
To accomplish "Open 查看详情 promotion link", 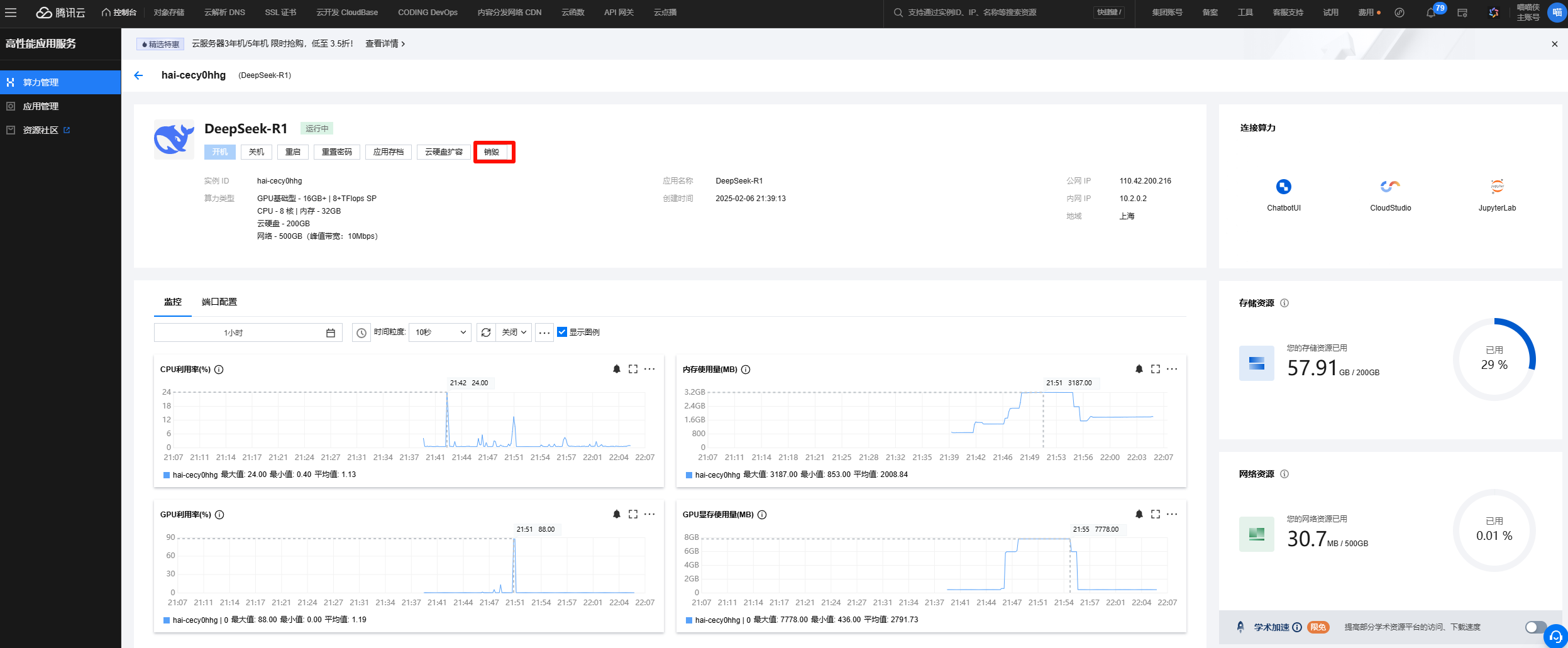I will point(385,44).
